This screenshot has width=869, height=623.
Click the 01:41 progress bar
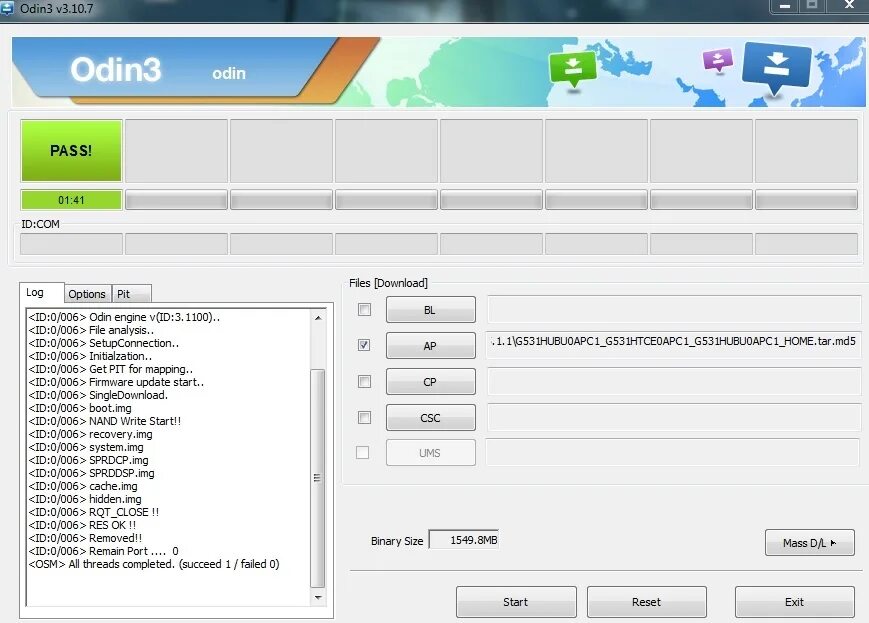coord(71,200)
